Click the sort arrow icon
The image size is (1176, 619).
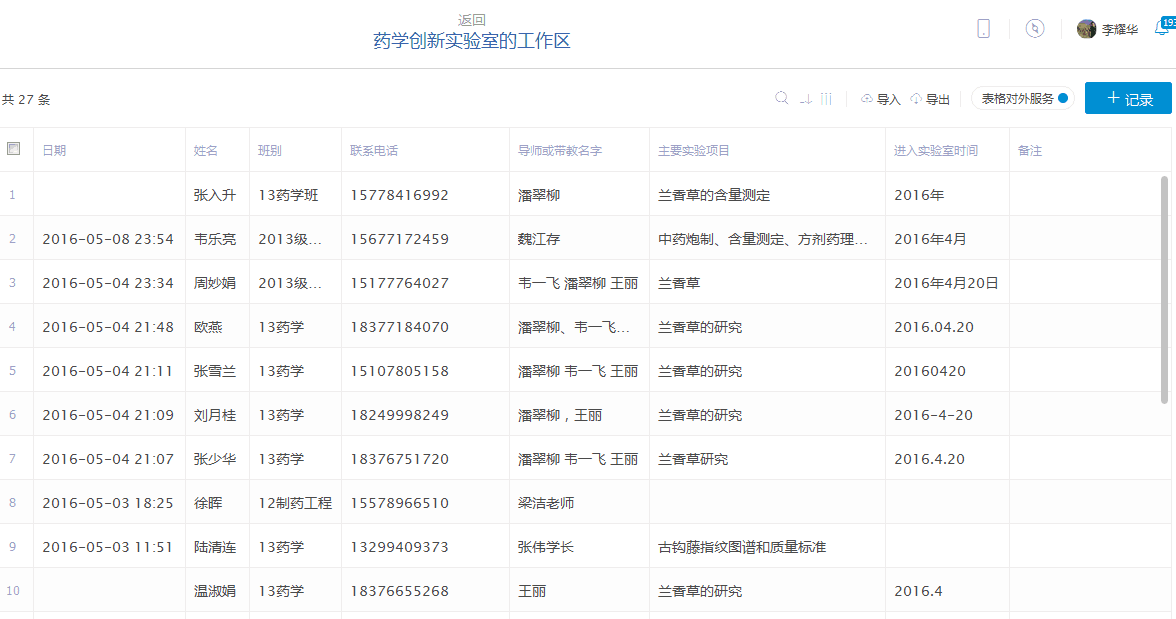click(806, 99)
